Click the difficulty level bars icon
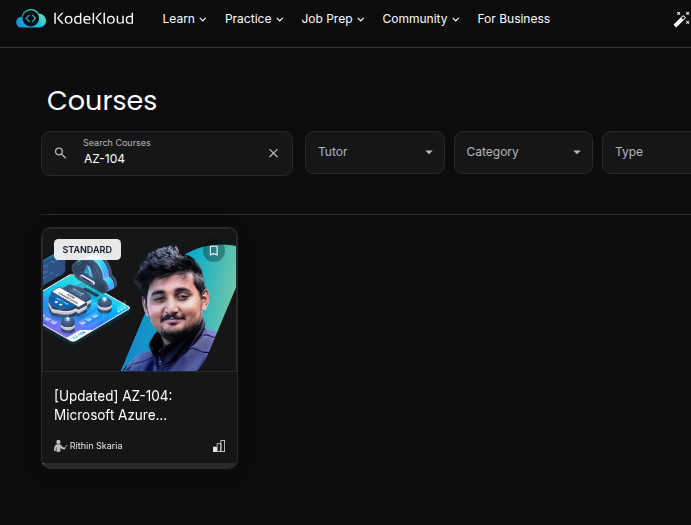This screenshot has width=691, height=525. (219, 446)
